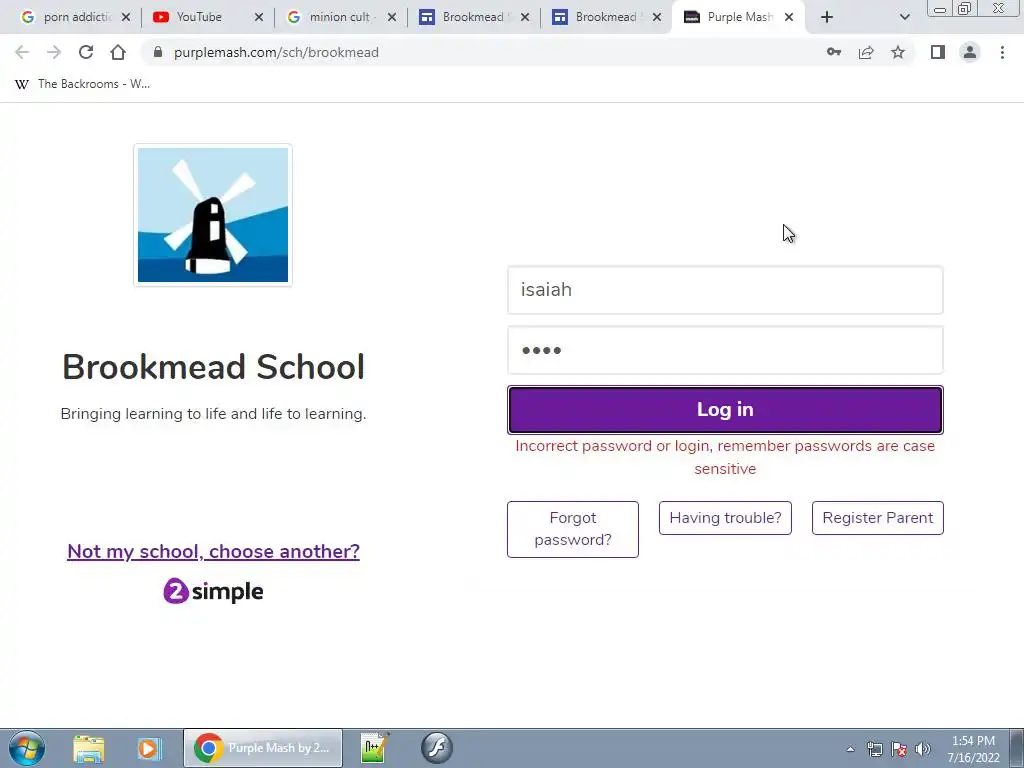Open Forgot password? help
The image size is (1024, 768).
573,529
